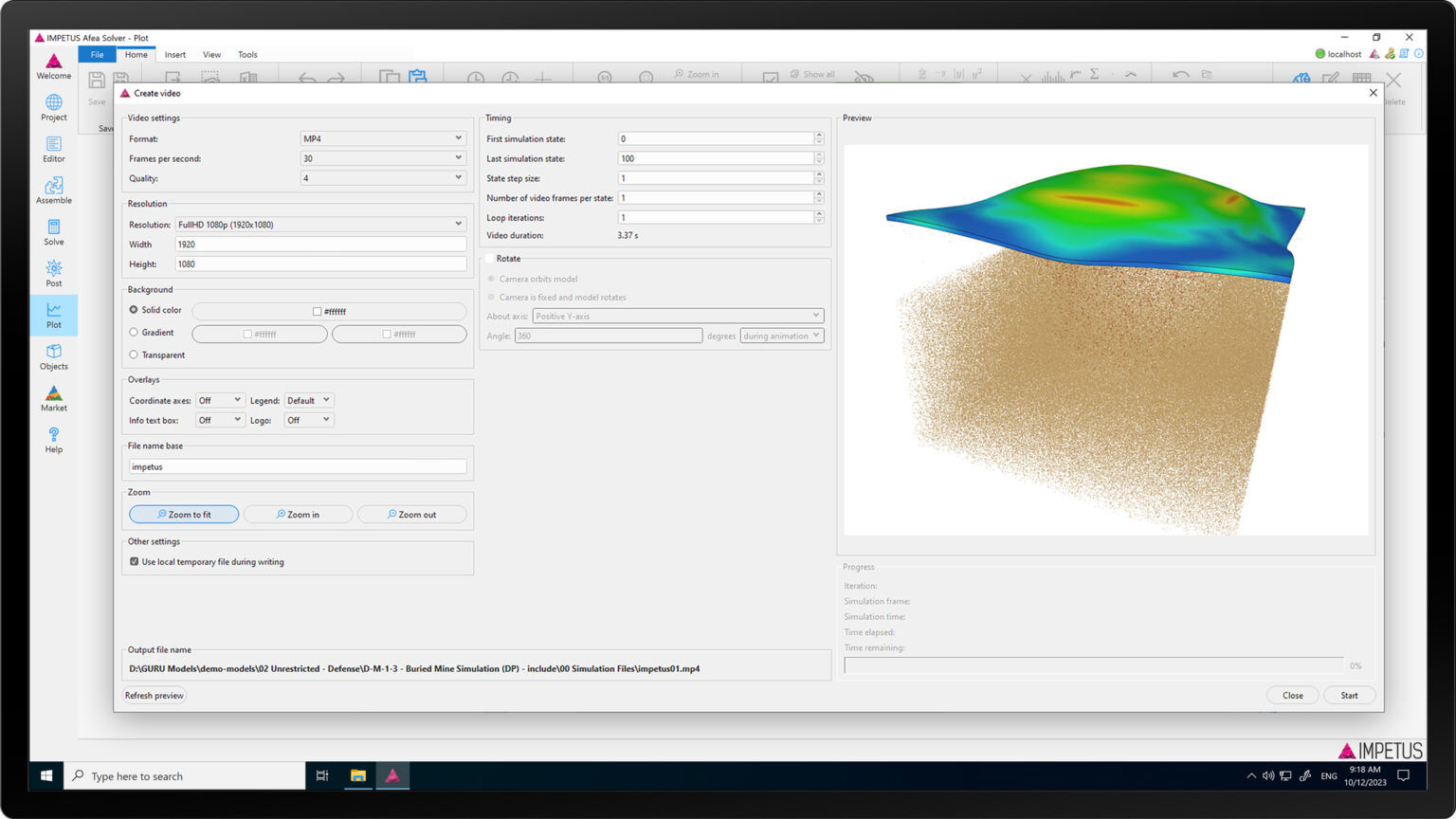Go to the Assemble section
Viewport: 1456px width, 819px height.
pyautogui.click(x=53, y=191)
